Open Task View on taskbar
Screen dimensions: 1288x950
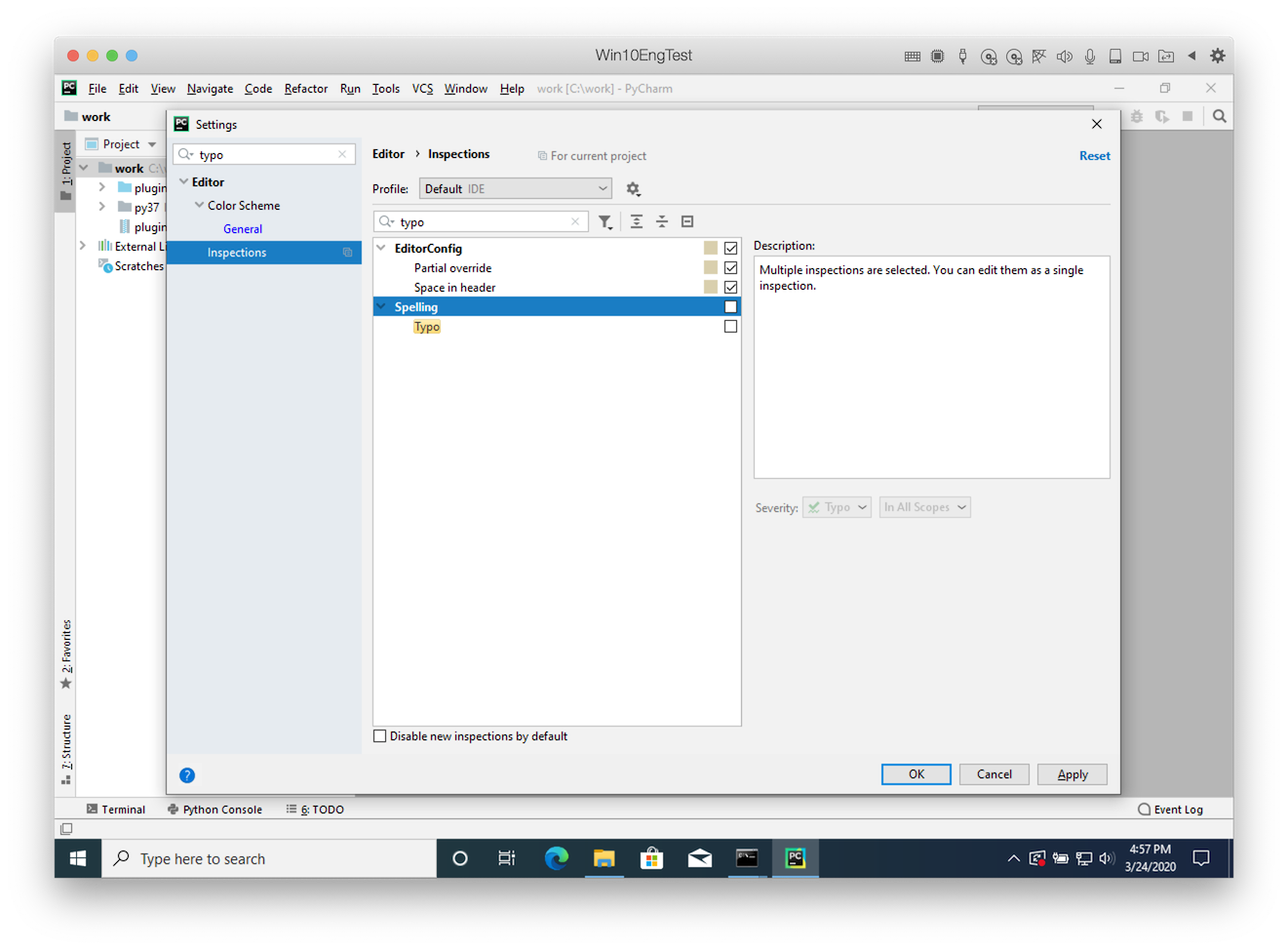(x=507, y=858)
